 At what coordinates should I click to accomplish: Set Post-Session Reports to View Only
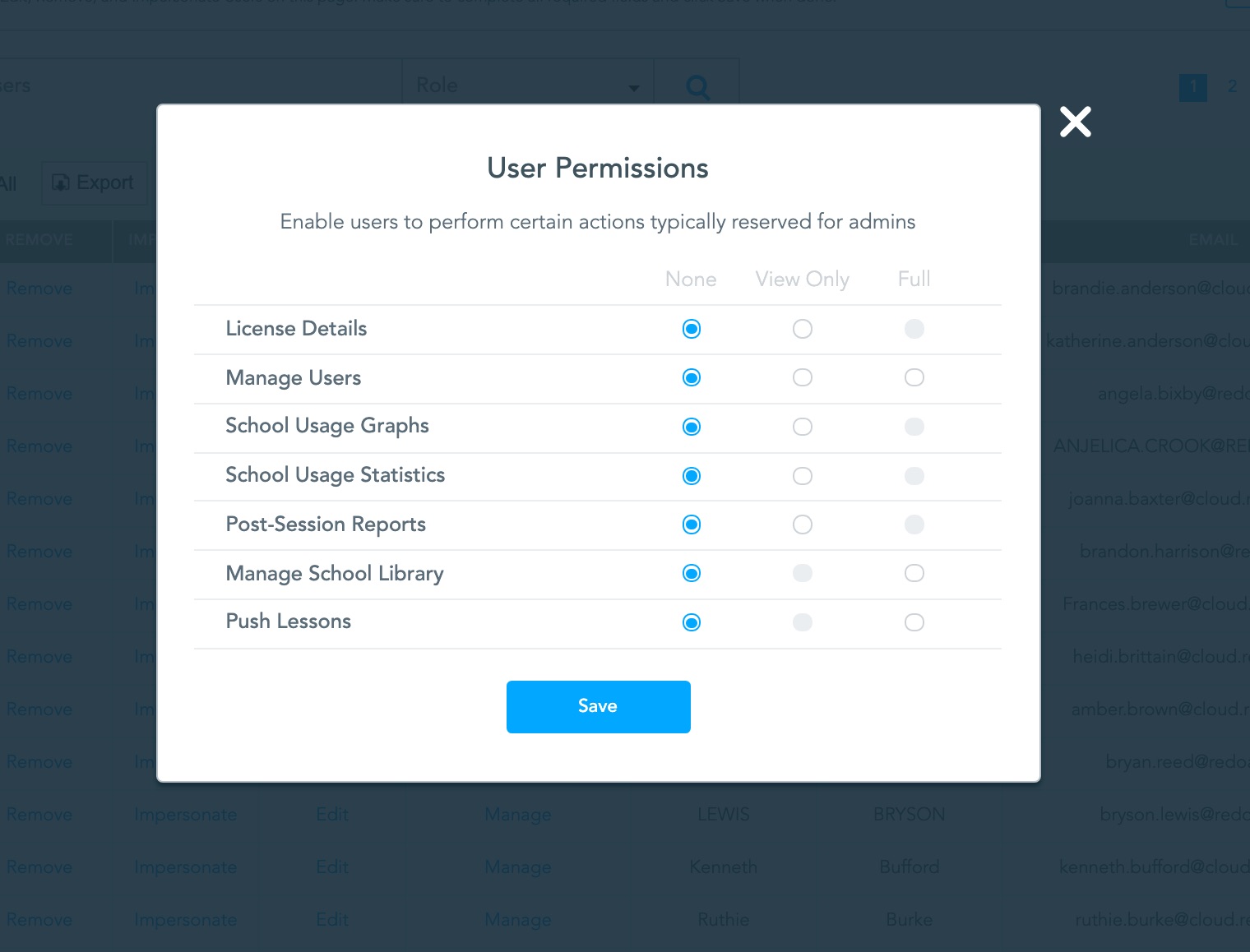pos(802,524)
